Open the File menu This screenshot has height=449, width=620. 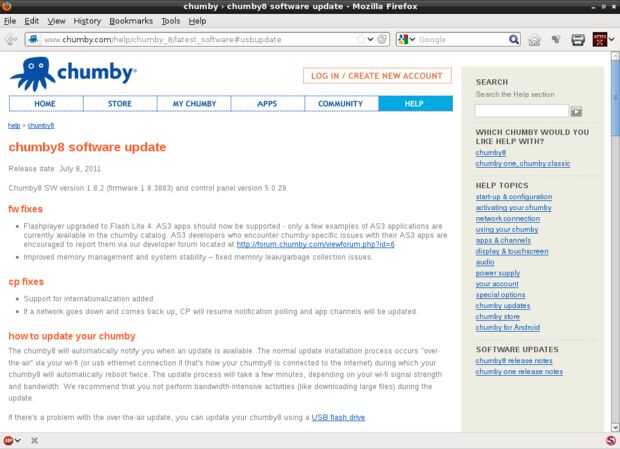(x=10, y=21)
